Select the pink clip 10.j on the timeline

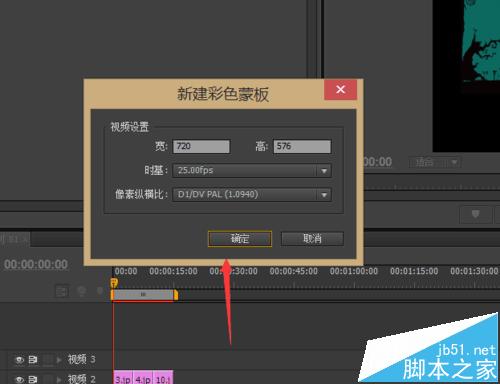[x=163, y=377]
